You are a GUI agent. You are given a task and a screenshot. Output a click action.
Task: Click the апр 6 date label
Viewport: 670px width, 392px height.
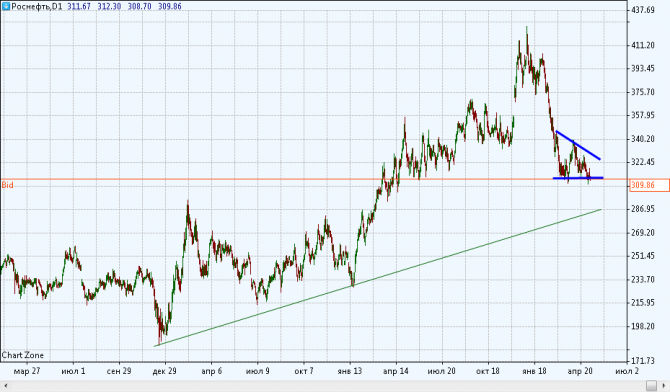coord(212,371)
